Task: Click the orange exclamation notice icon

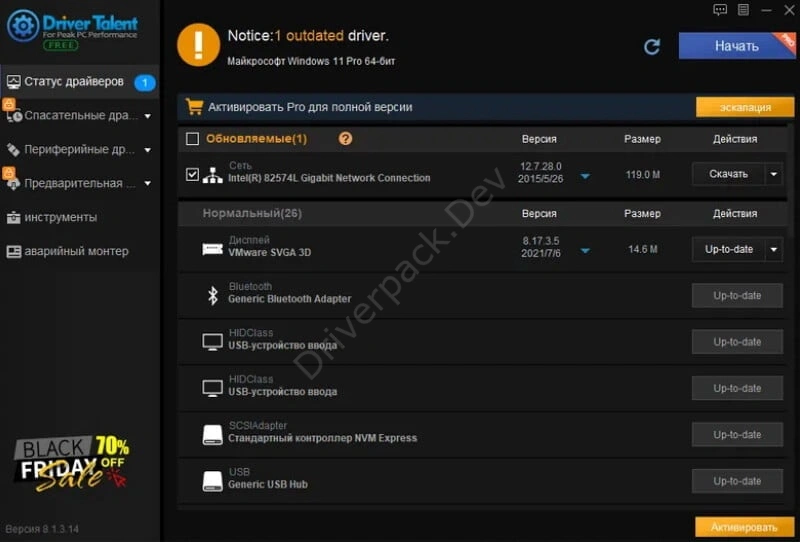Action: pyautogui.click(x=198, y=45)
